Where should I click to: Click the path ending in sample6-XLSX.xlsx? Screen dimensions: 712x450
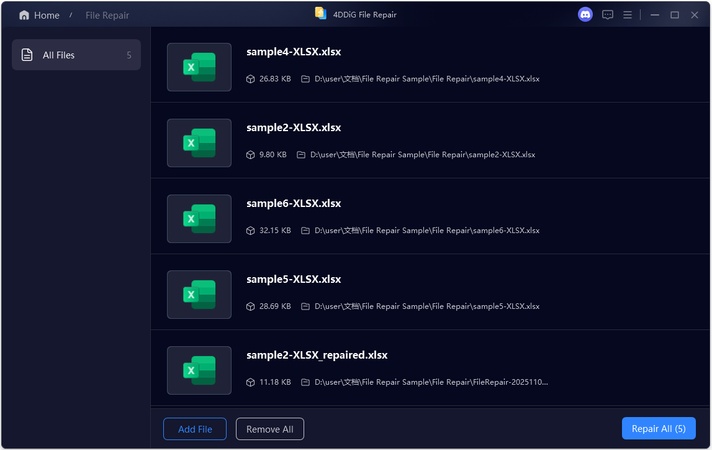coord(427,231)
